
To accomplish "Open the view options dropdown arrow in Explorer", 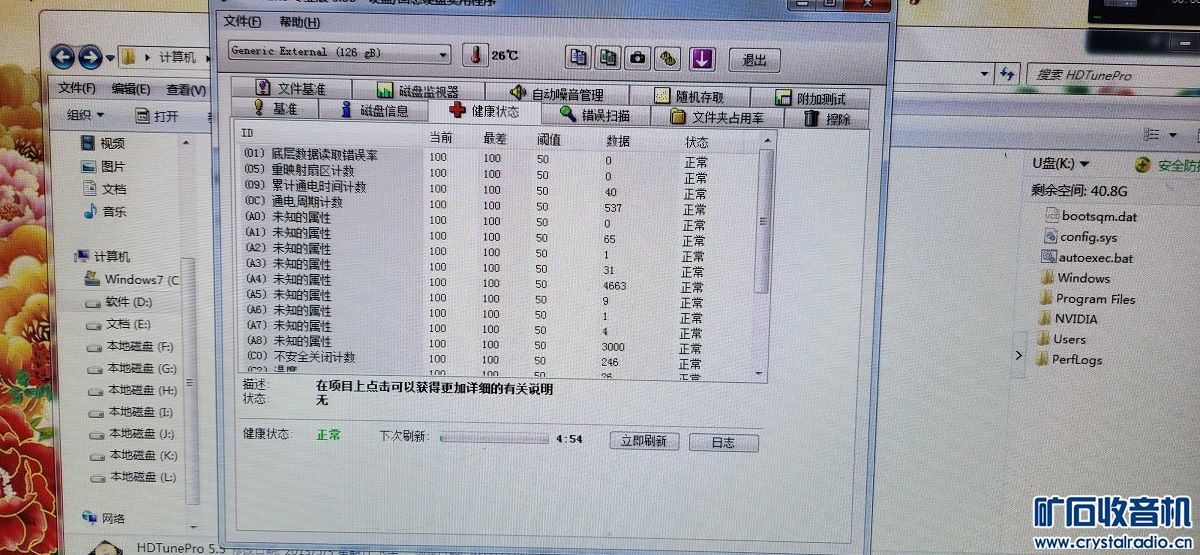I will (1172, 135).
